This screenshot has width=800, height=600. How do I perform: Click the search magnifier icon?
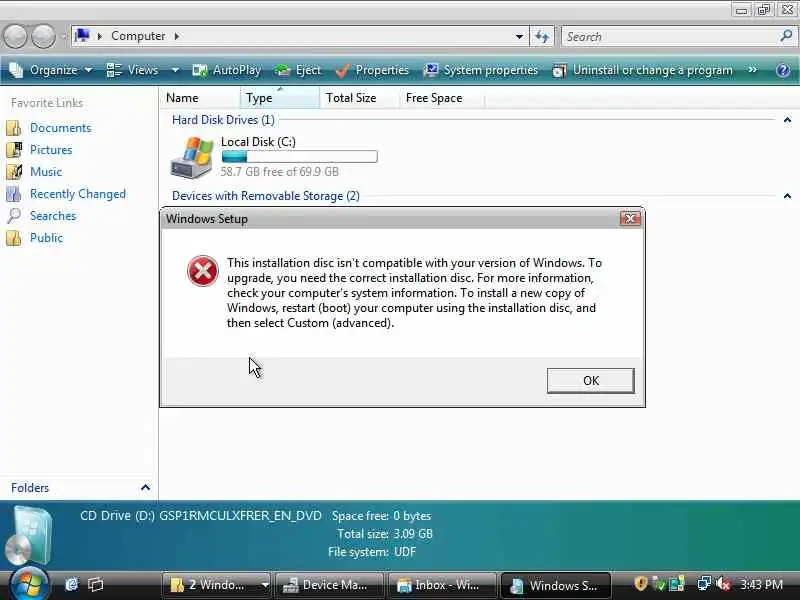[786, 36]
